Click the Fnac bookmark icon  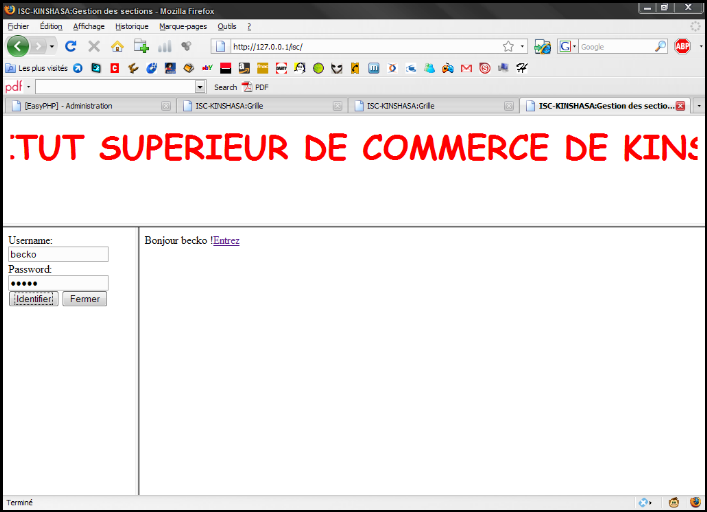[262, 68]
